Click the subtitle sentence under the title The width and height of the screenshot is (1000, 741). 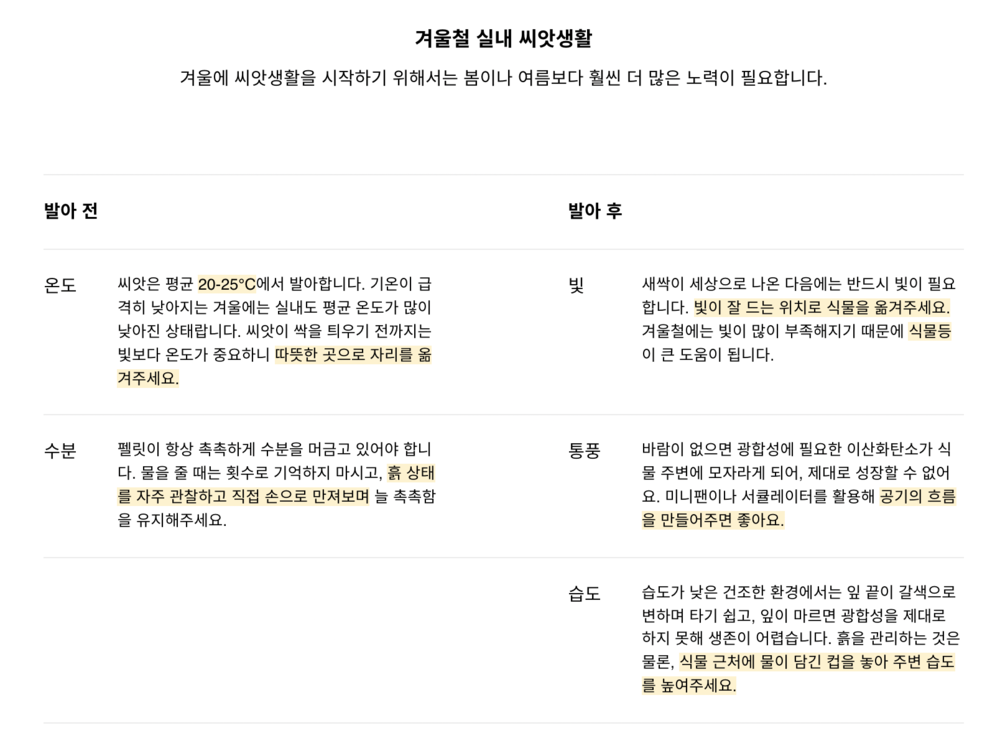tap(503, 78)
